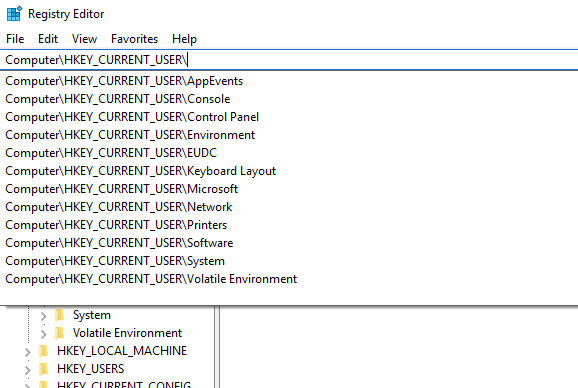Open the Edit menu
578x388 pixels.
coord(48,39)
